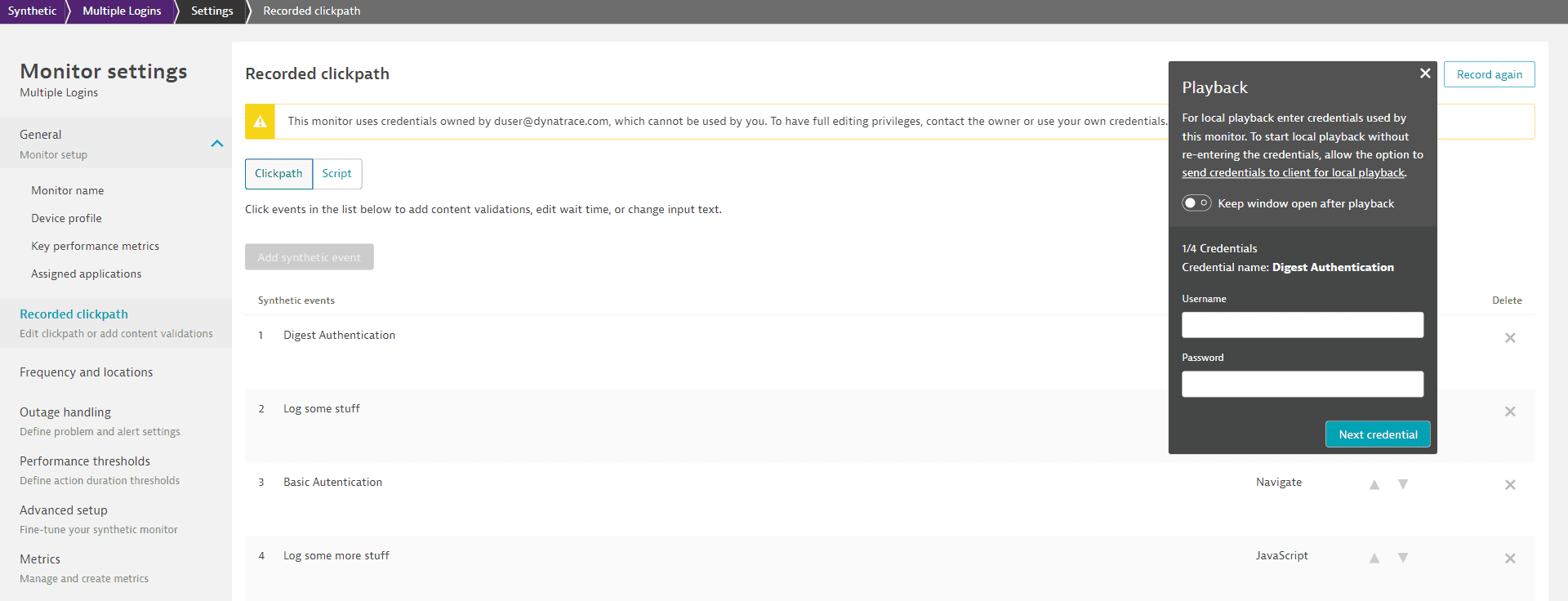Focus the Password input field
1568x601 pixels.
coord(1303,384)
